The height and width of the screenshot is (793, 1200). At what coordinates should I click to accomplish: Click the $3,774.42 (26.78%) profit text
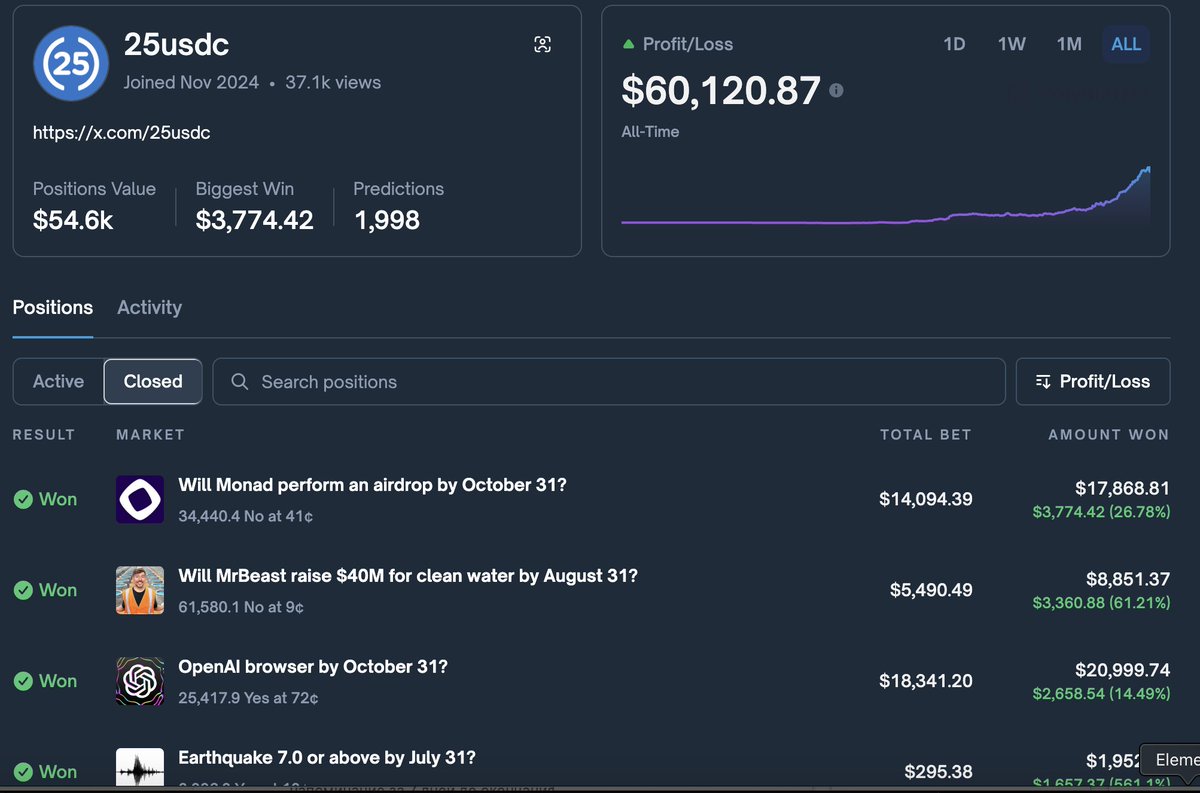click(x=1101, y=511)
